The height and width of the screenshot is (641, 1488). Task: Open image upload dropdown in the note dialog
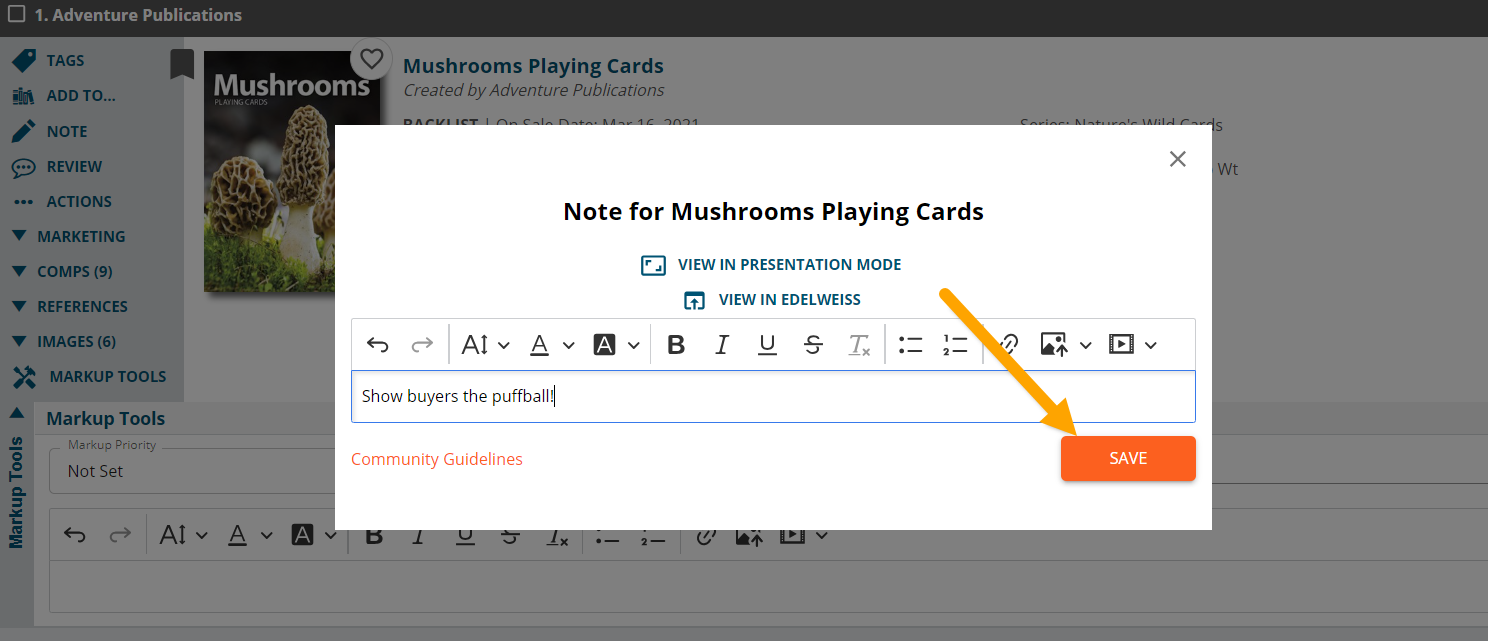[x=1066, y=345]
